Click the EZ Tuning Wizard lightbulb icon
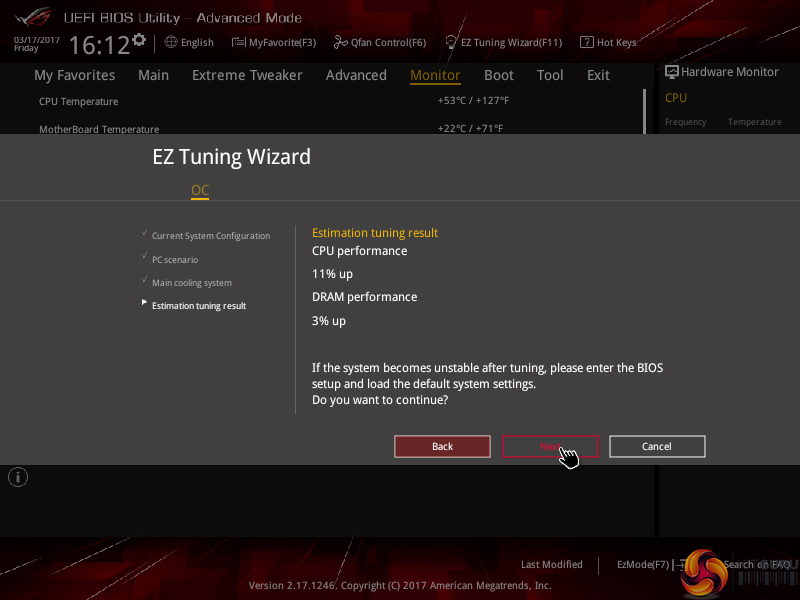Viewport: 800px width, 600px height. (x=451, y=42)
